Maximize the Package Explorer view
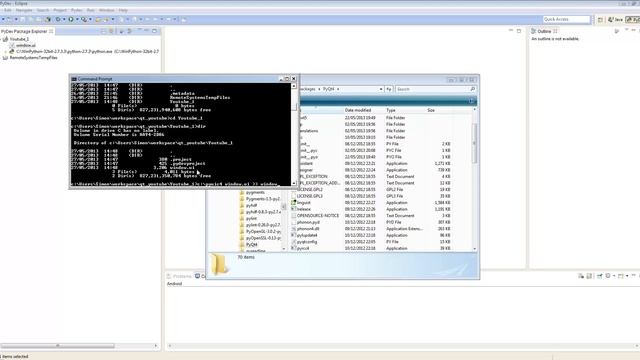 coord(155,31)
